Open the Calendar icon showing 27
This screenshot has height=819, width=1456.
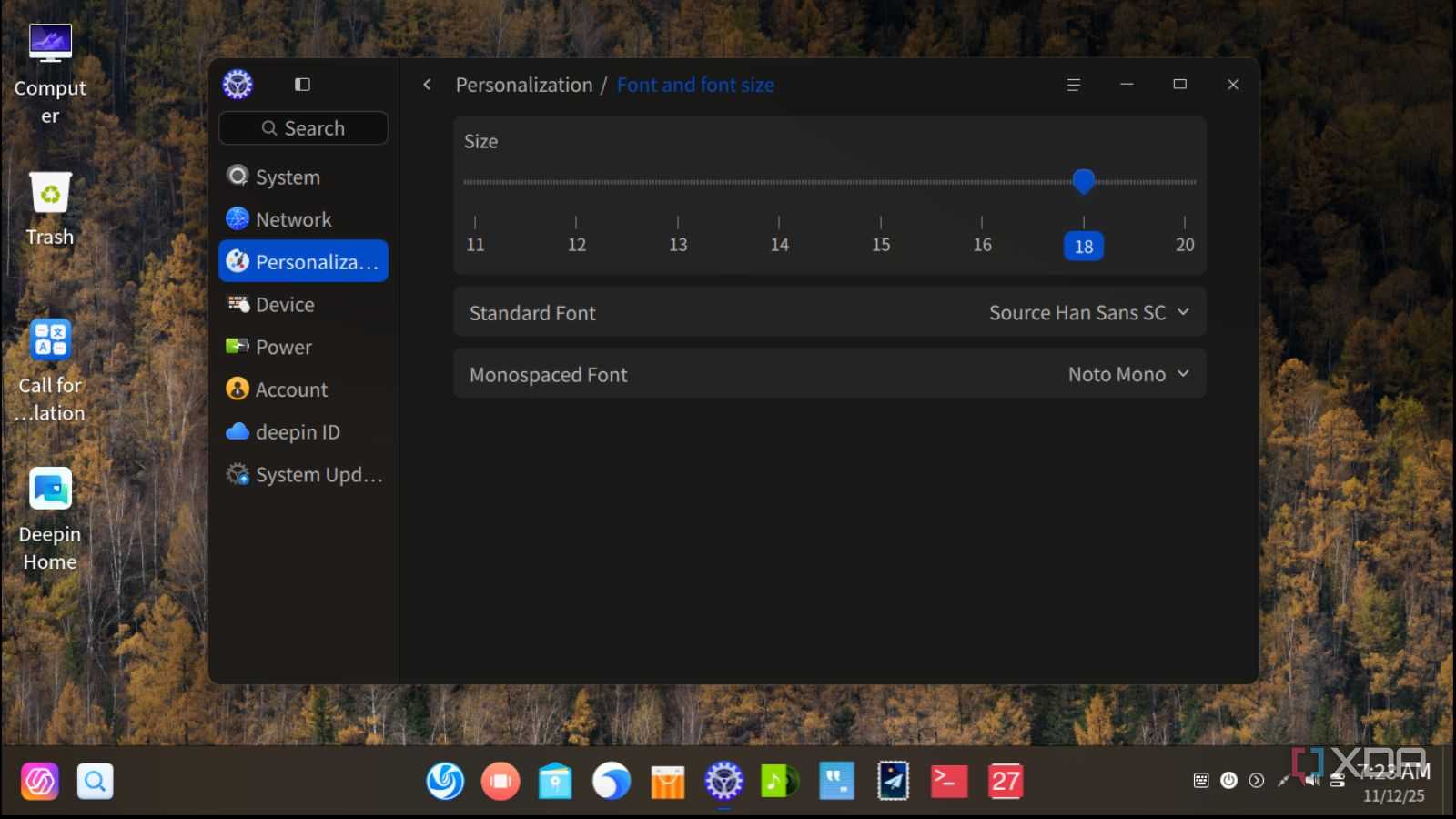[1006, 781]
